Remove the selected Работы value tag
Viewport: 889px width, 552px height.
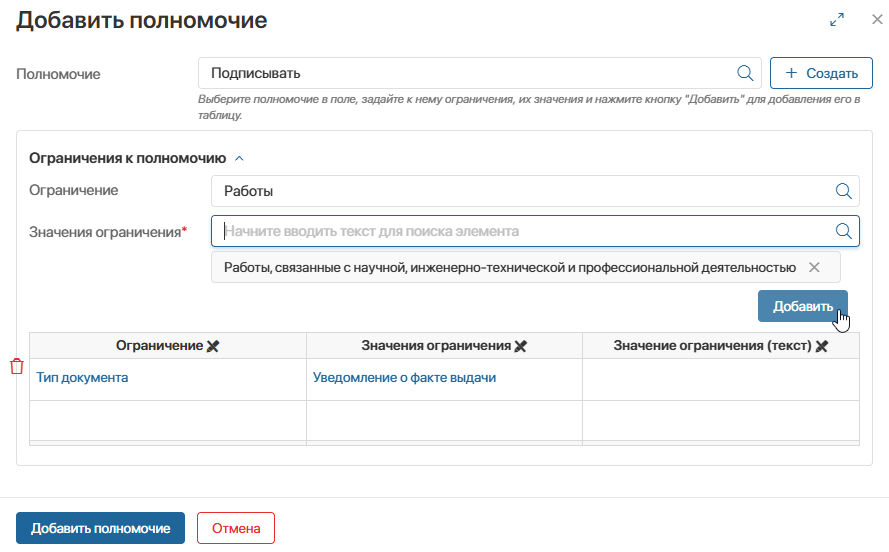(814, 267)
